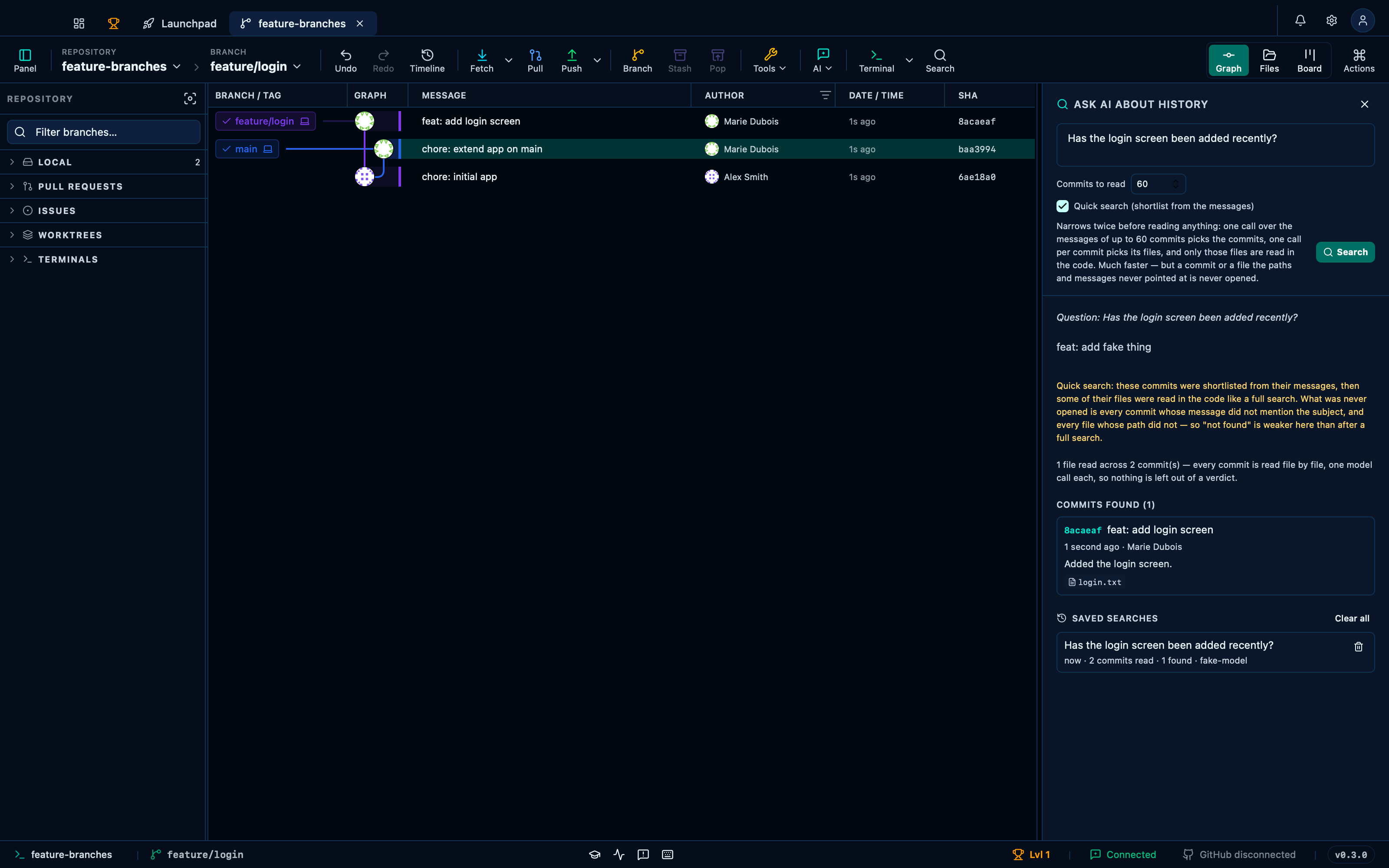Click the Pop stash button
Screen dimensions: 1389x868
point(718,60)
